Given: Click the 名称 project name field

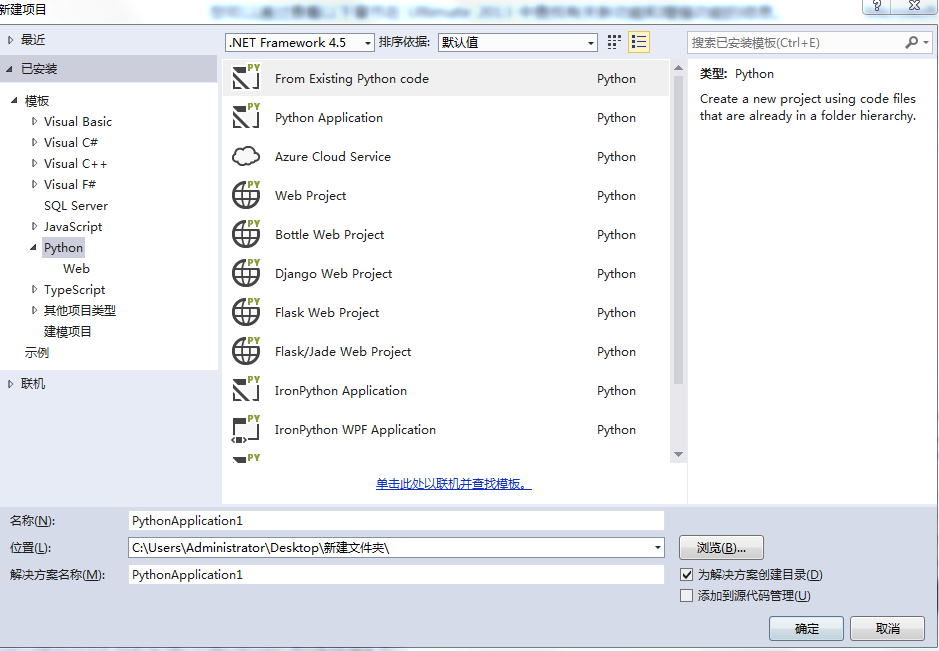Looking at the screenshot, I should point(396,520).
